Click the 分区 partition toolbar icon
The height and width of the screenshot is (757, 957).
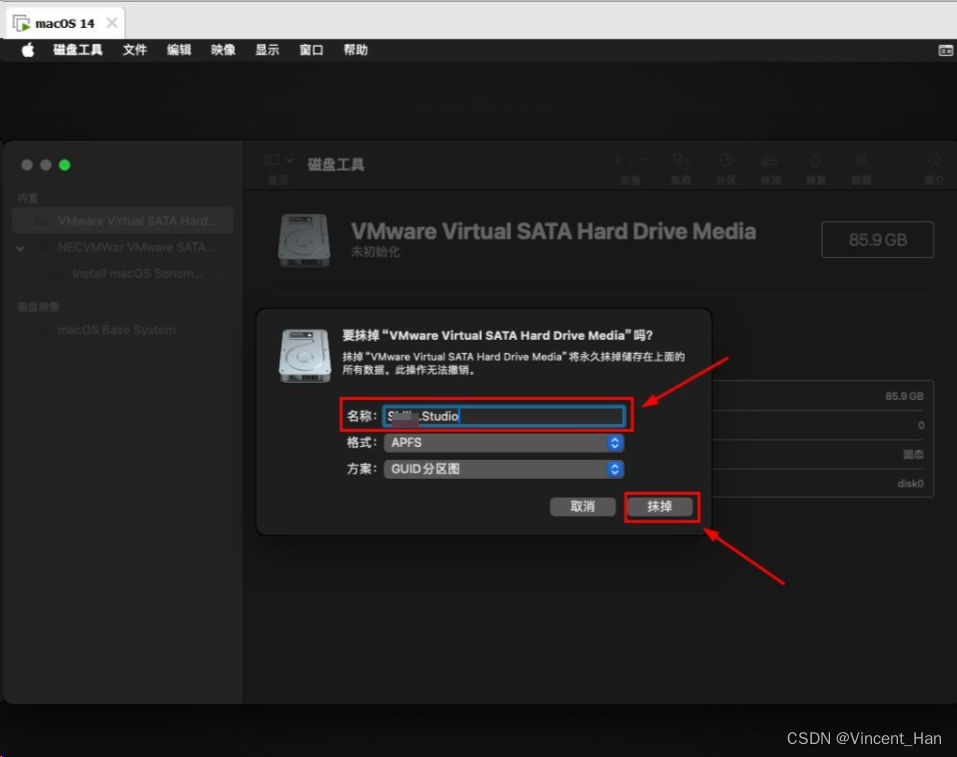point(726,161)
